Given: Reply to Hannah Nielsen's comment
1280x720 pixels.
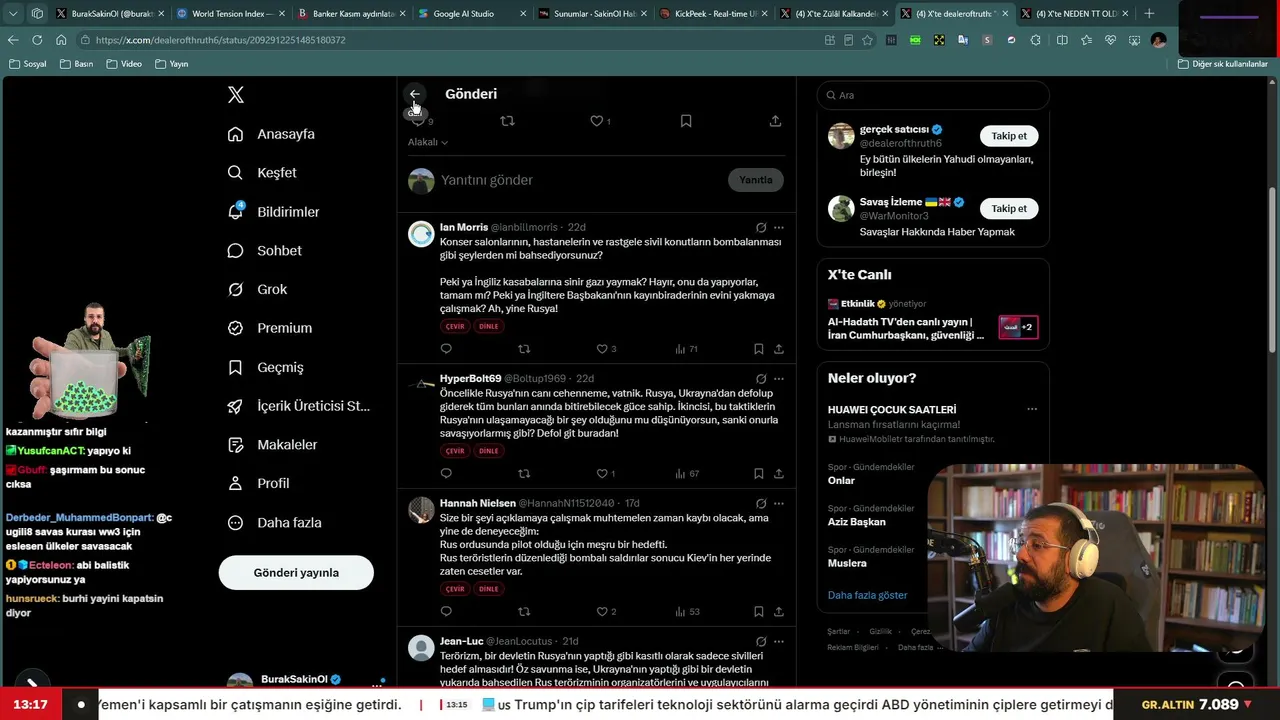Looking at the screenshot, I should (x=446, y=612).
